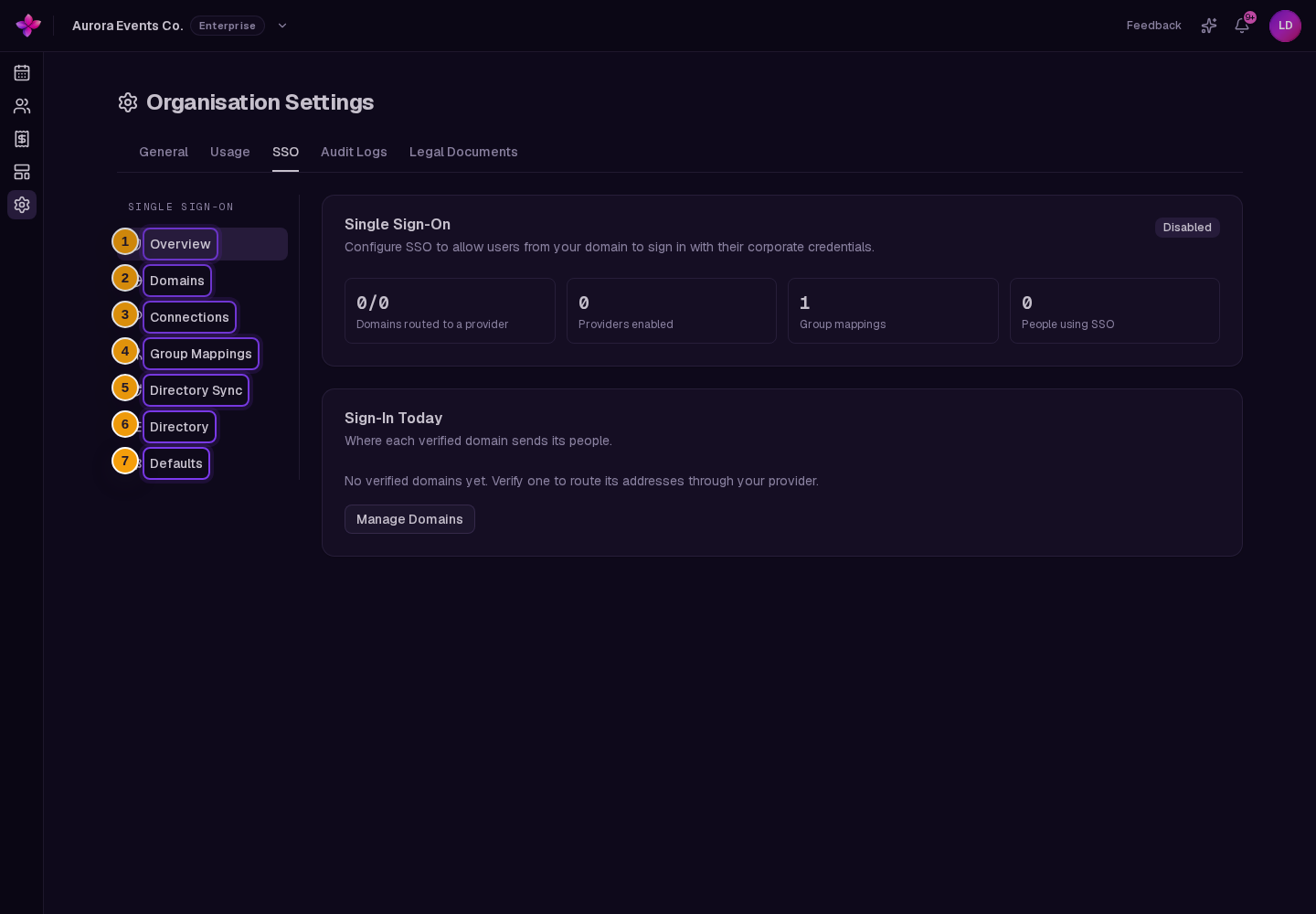Open the Audit Logs tab
Screen dimensions: 1316x914
[x=354, y=152]
